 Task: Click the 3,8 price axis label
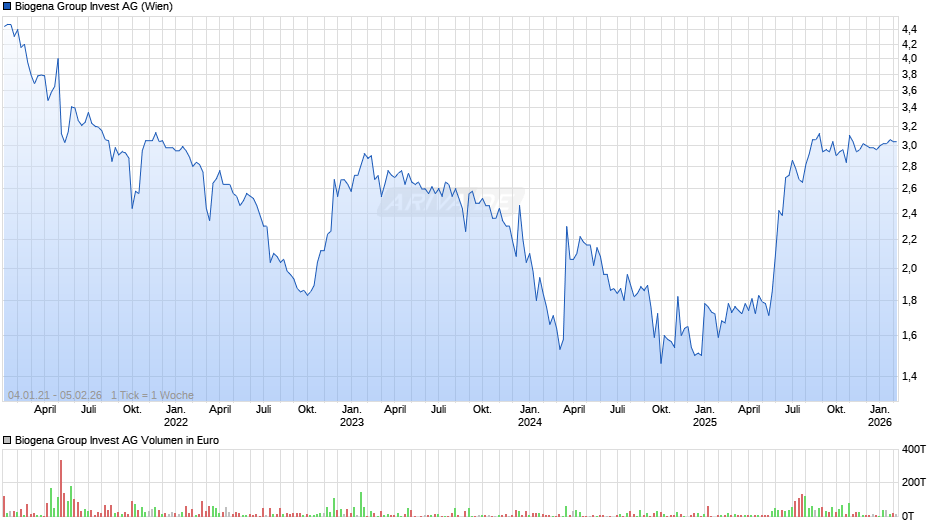(909, 74)
